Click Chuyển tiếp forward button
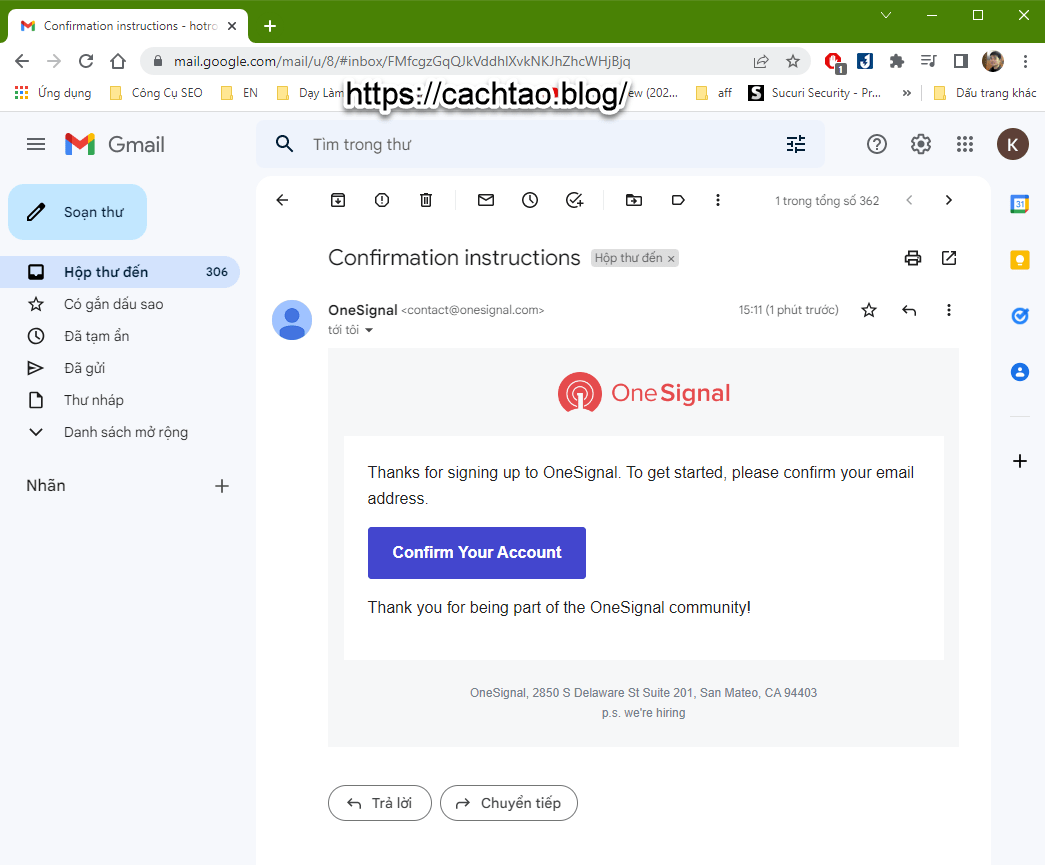 click(x=509, y=803)
